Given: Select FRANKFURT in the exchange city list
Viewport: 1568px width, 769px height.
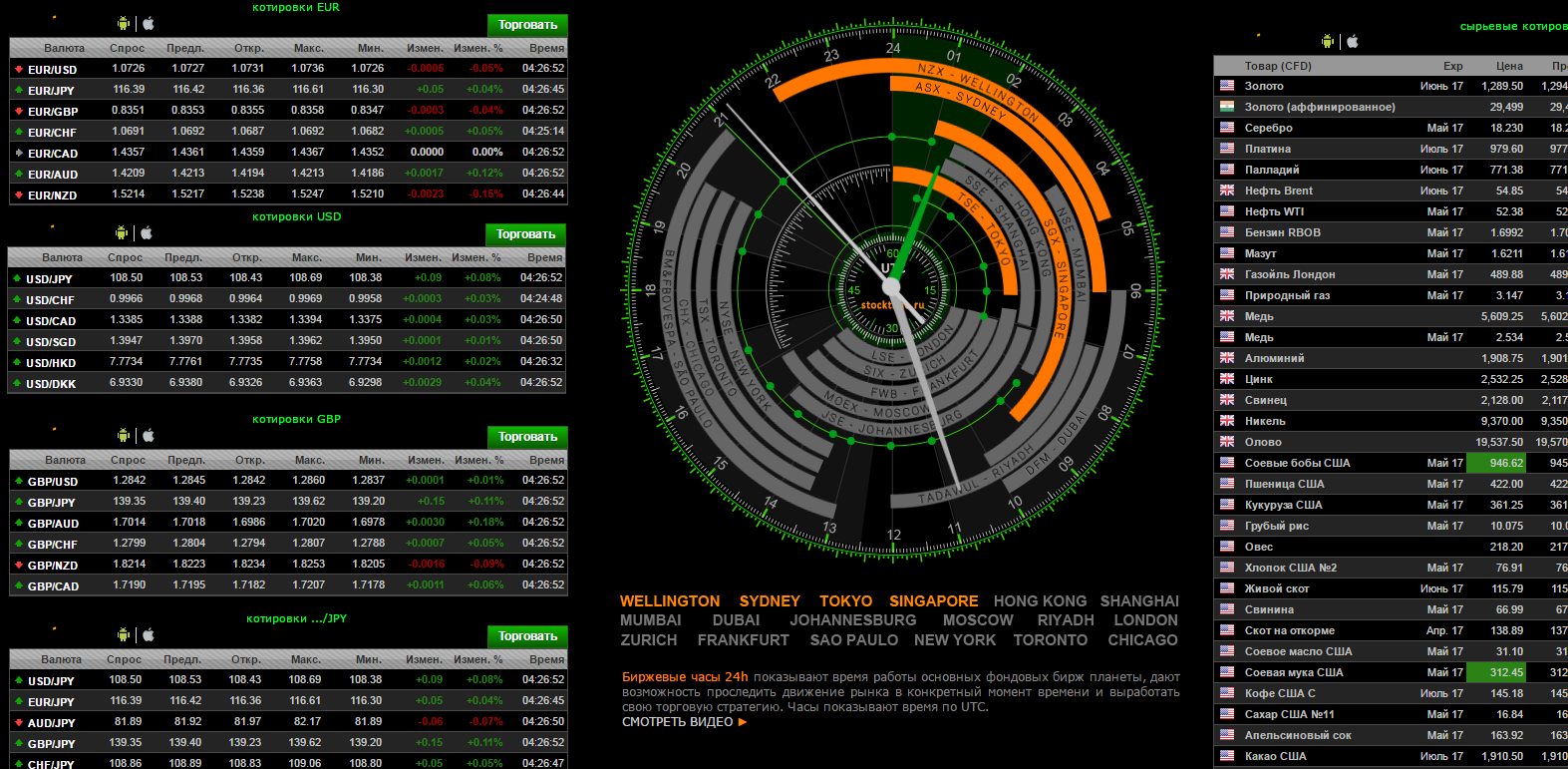Looking at the screenshot, I should (744, 640).
